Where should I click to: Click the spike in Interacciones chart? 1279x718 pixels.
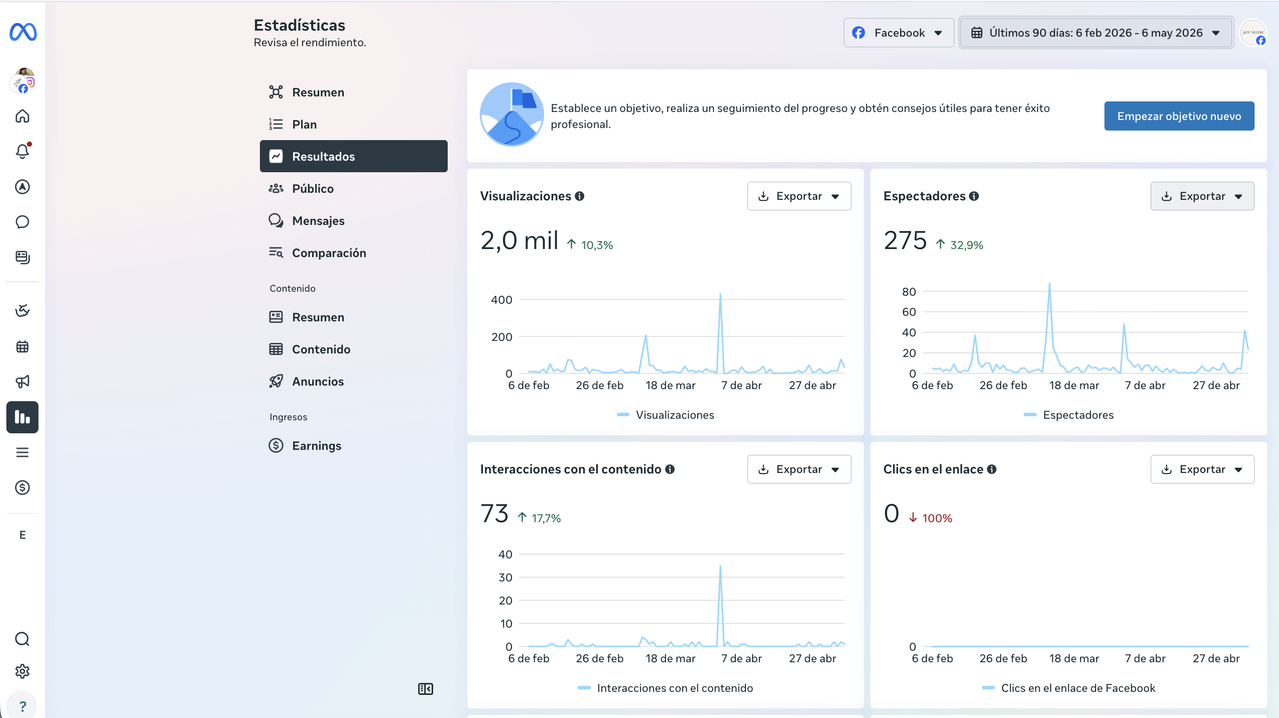click(x=720, y=568)
